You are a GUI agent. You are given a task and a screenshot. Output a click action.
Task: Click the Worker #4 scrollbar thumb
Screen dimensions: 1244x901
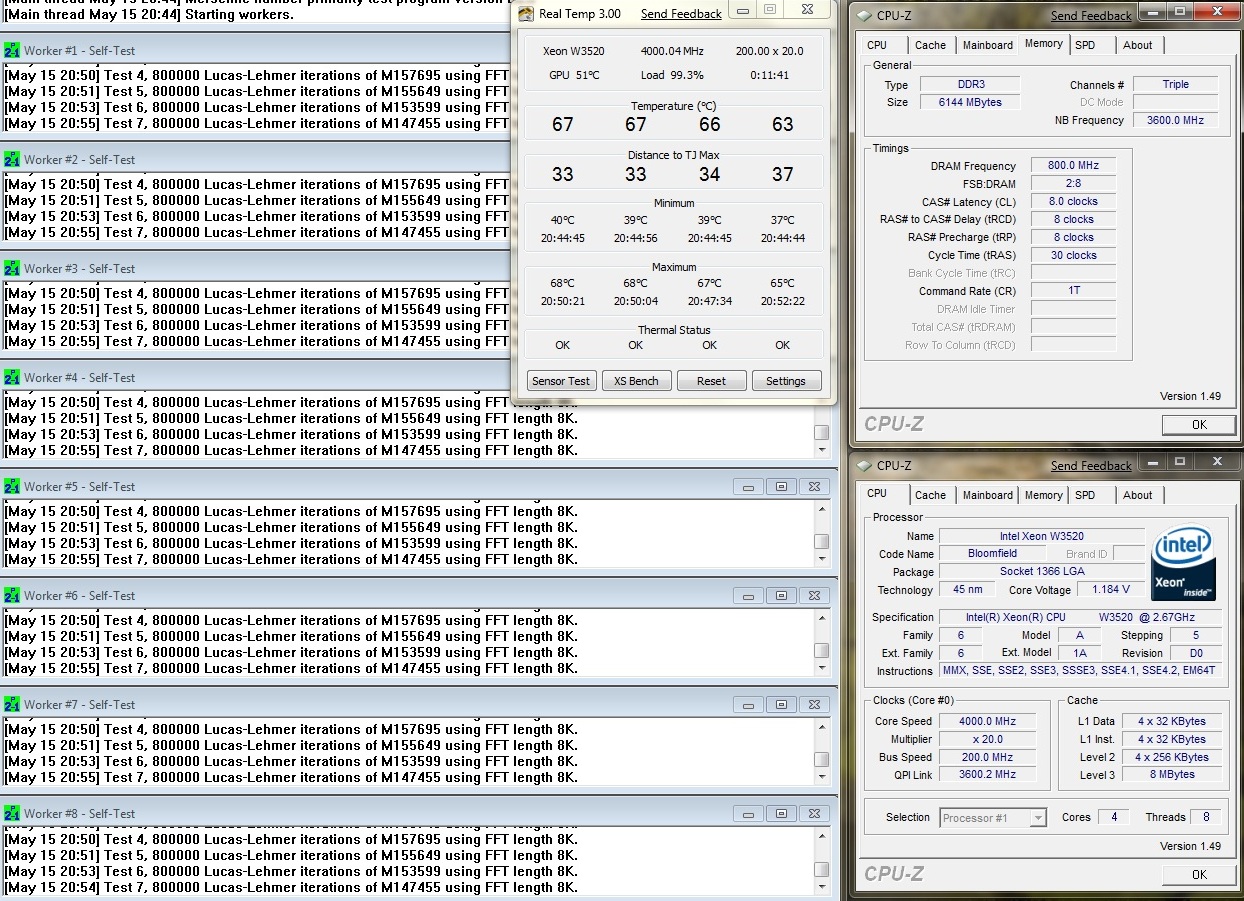pos(821,433)
